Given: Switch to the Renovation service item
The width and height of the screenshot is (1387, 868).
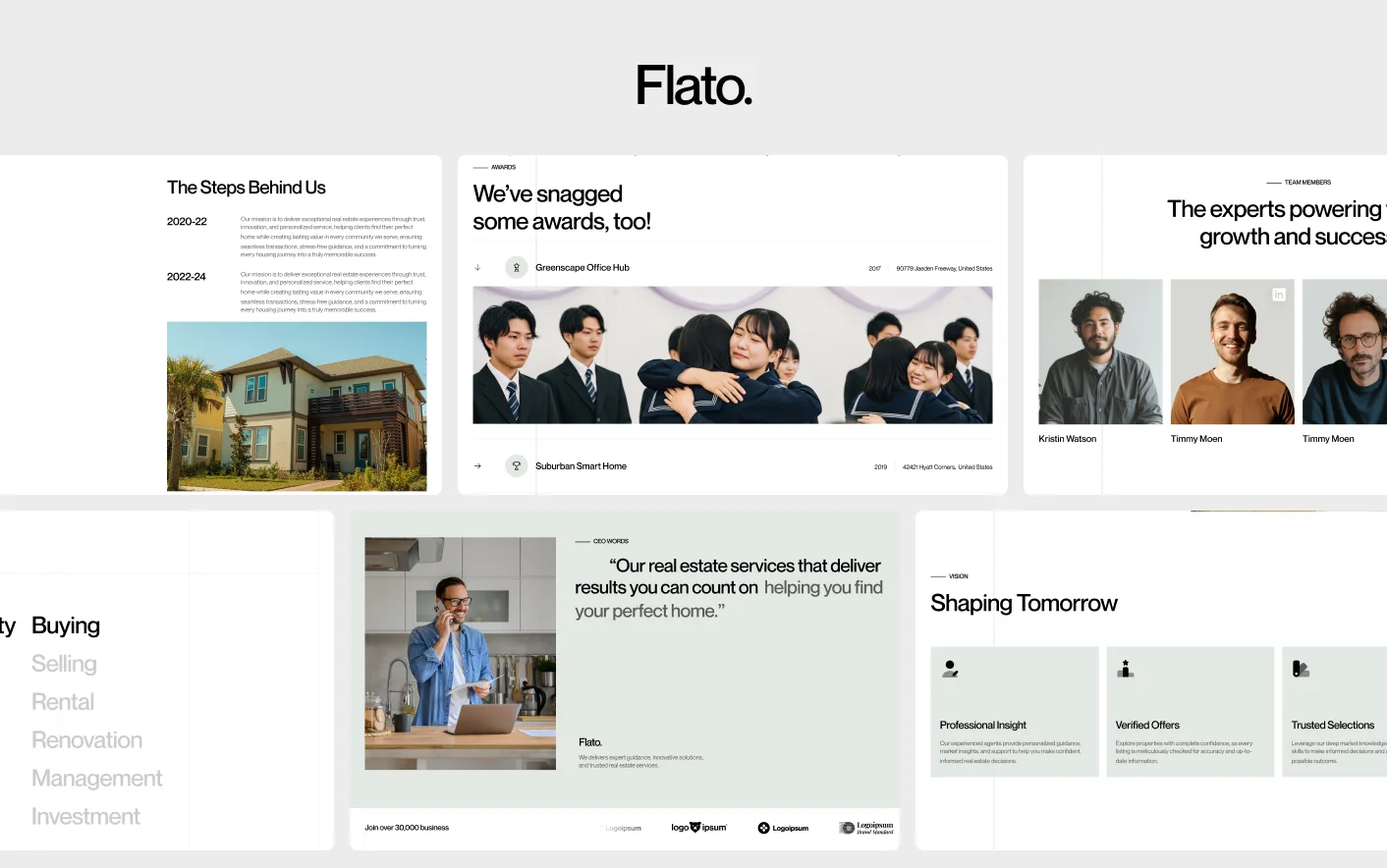Looking at the screenshot, I should pyautogui.click(x=86, y=740).
